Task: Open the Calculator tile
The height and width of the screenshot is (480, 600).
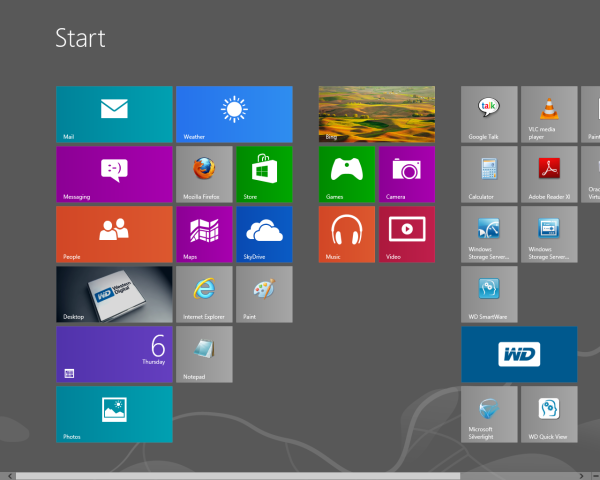Action: [489, 174]
